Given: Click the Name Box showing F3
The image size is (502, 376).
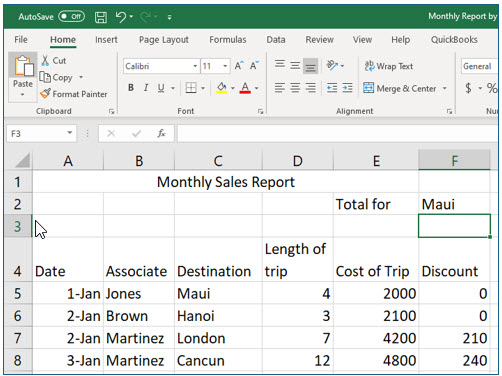Looking at the screenshot, I should [37, 134].
